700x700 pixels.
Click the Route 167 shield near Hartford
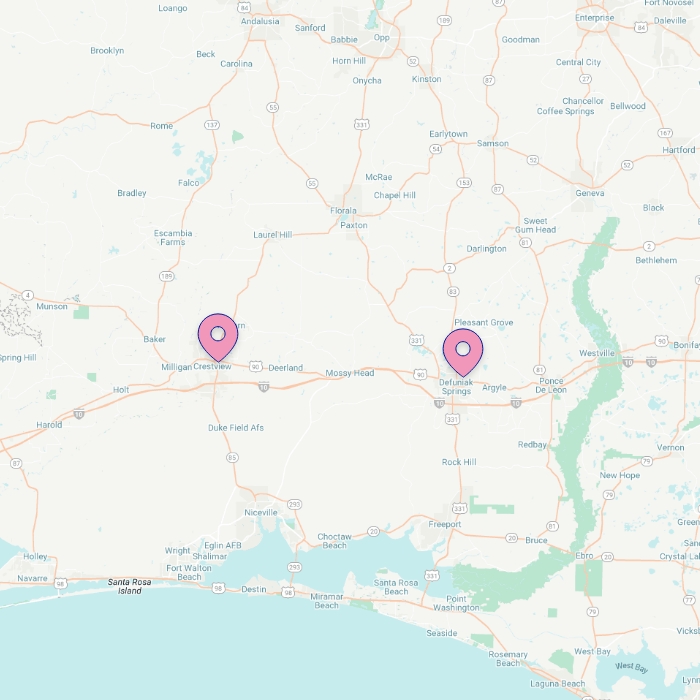pyautogui.click(x=665, y=133)
